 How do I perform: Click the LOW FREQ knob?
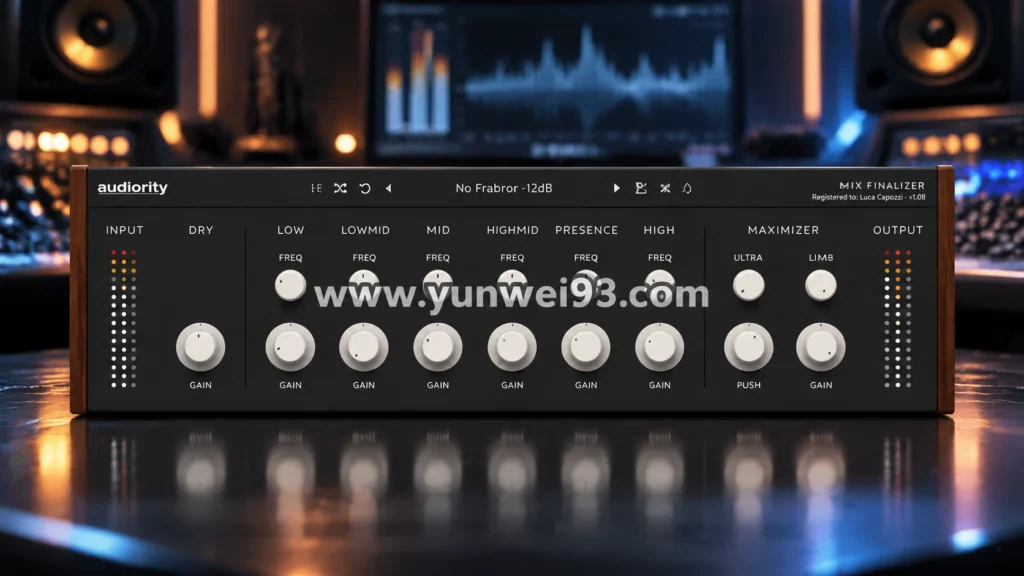coord(290,285)
